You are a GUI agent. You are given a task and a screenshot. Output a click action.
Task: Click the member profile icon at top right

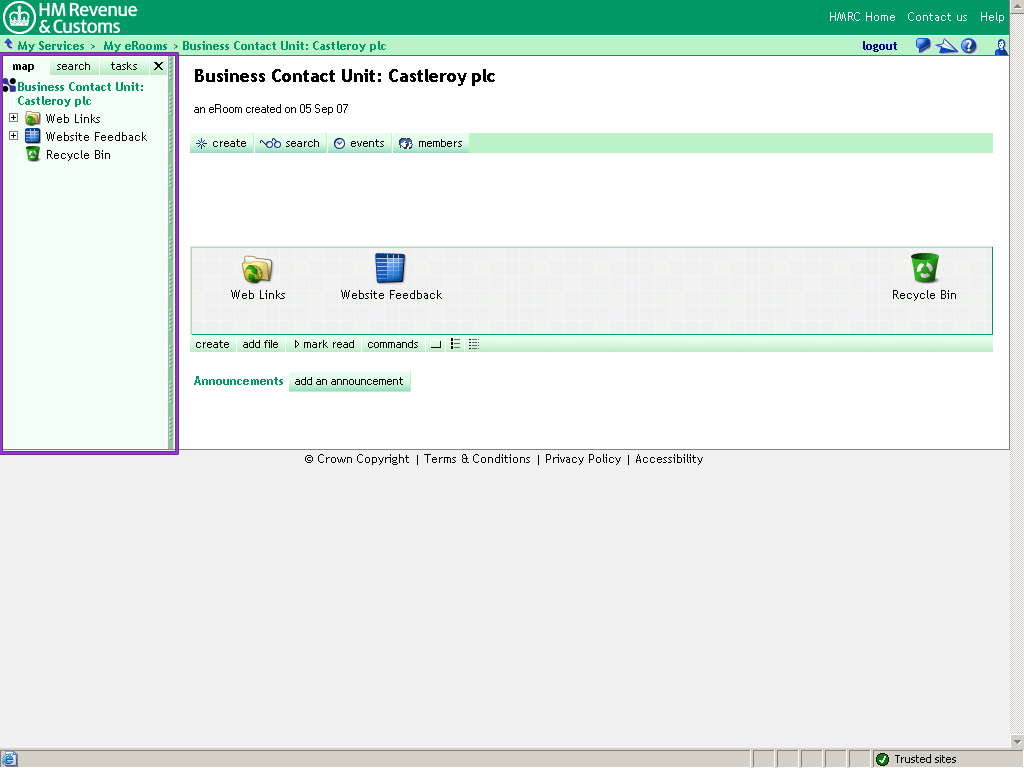coord(1000,46)
